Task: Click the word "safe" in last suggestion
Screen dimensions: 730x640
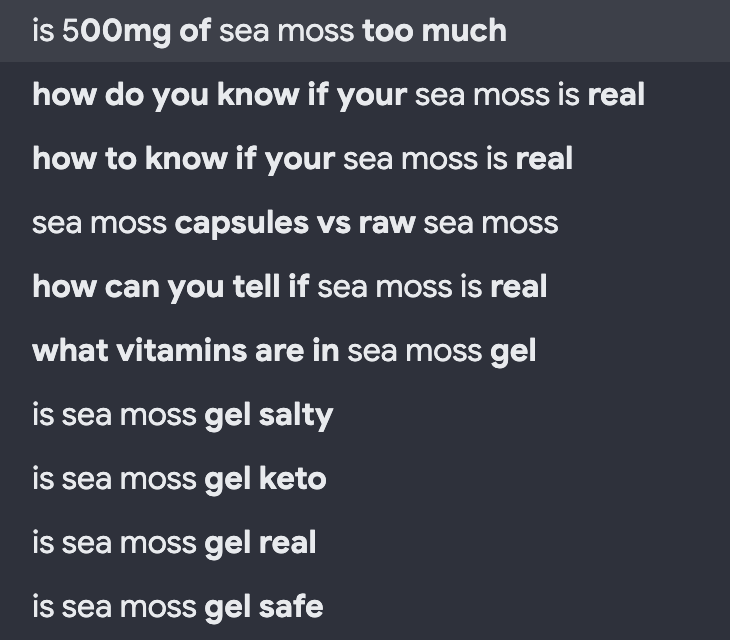Action: pos(291,607)
